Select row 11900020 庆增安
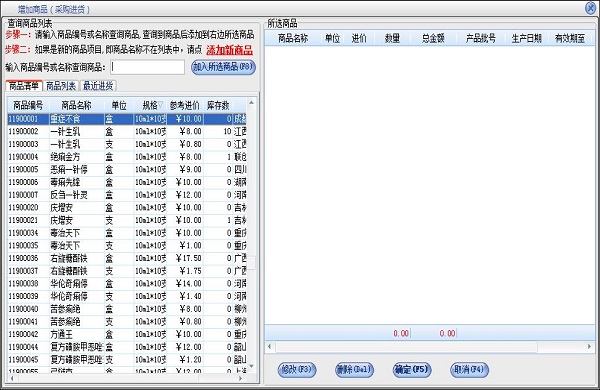This screenshot has height=390, width=600. click(127, 207)
